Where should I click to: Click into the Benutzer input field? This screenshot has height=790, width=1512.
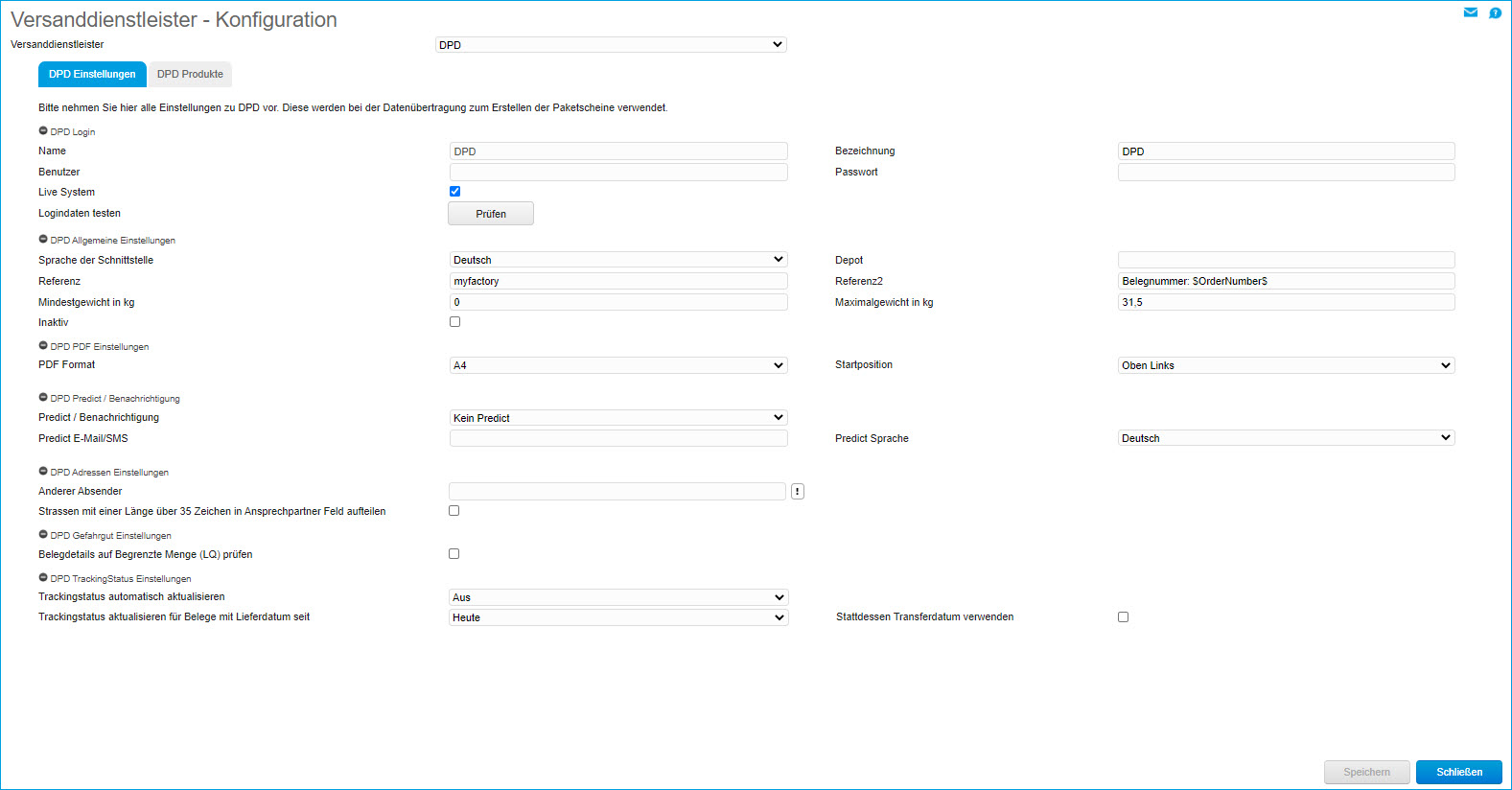618,173
